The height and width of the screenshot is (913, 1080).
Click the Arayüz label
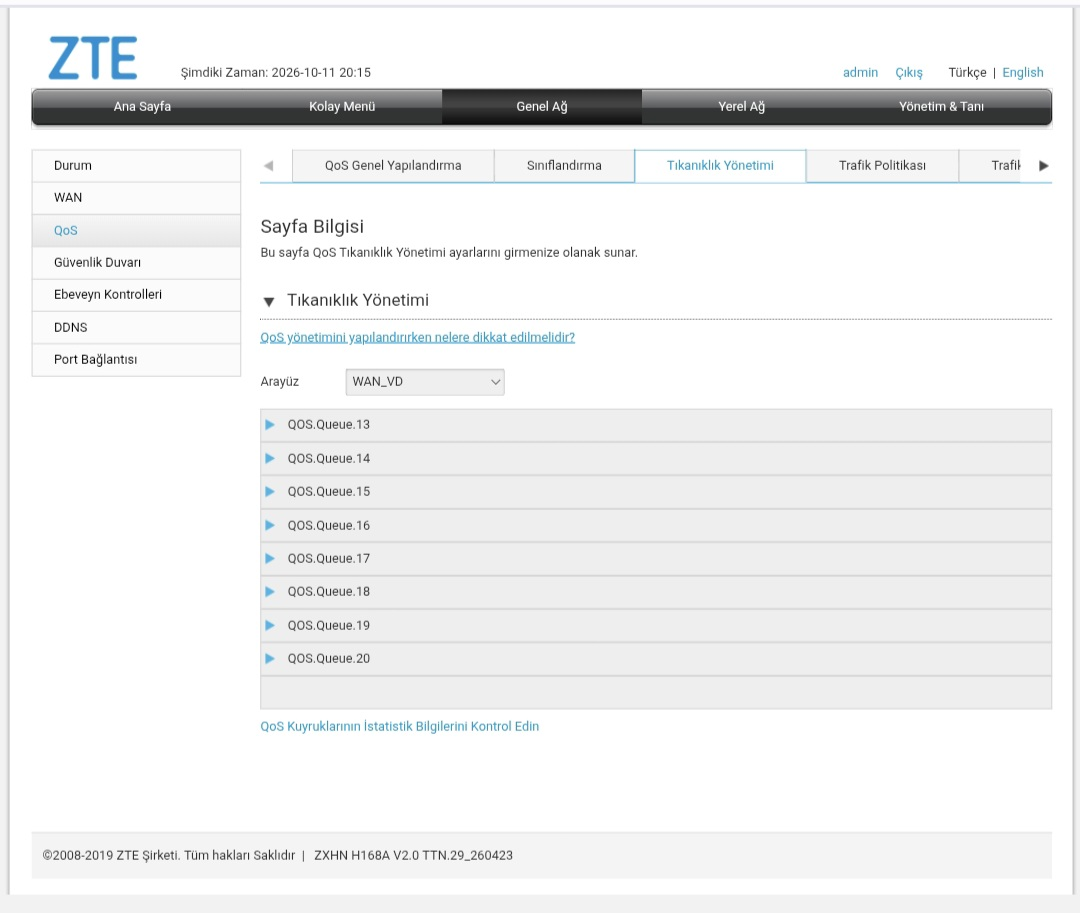pyautogui.click(x=280, y=381)
